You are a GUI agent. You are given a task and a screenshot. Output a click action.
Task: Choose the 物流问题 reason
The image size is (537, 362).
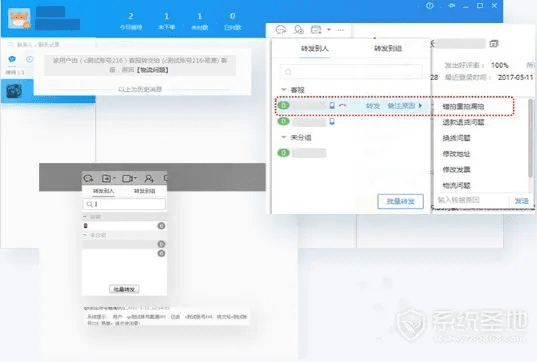tap(456, 186)
